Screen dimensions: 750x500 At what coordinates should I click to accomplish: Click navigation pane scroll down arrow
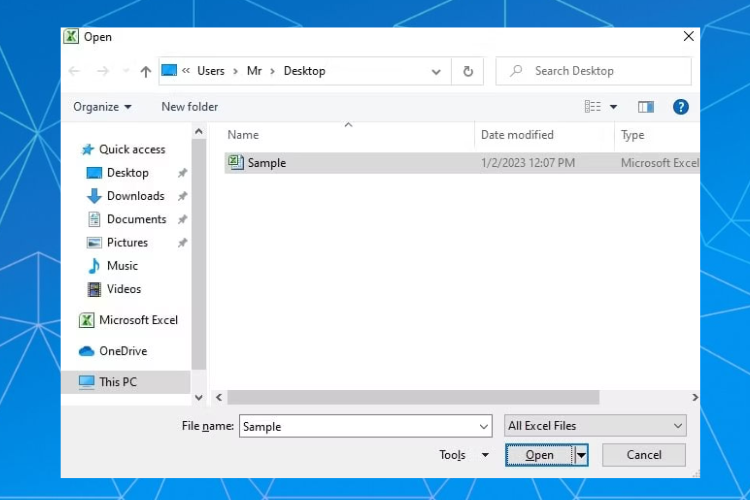199,398
